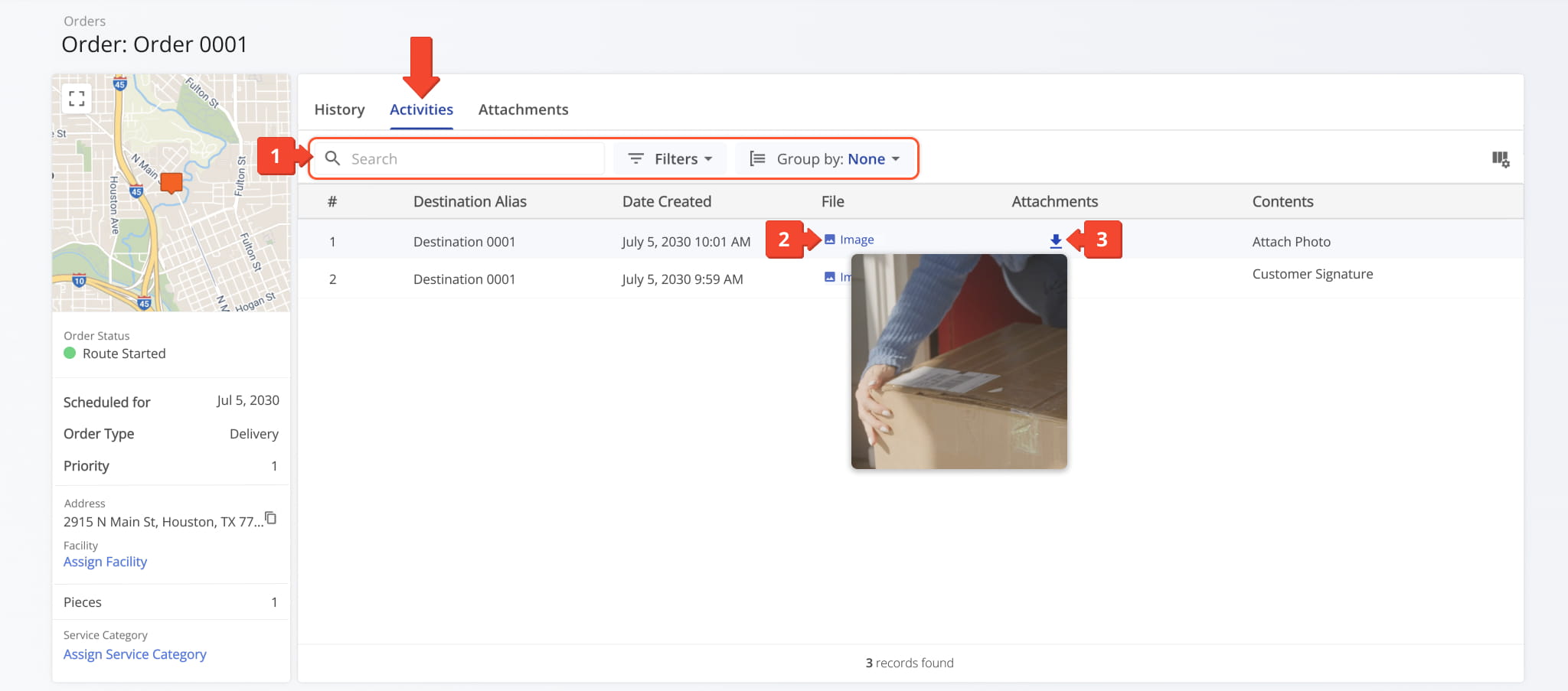Screen dimensions: 1568x691
Task: Click Assign Service Category link
Action: [x=135, y=654]
